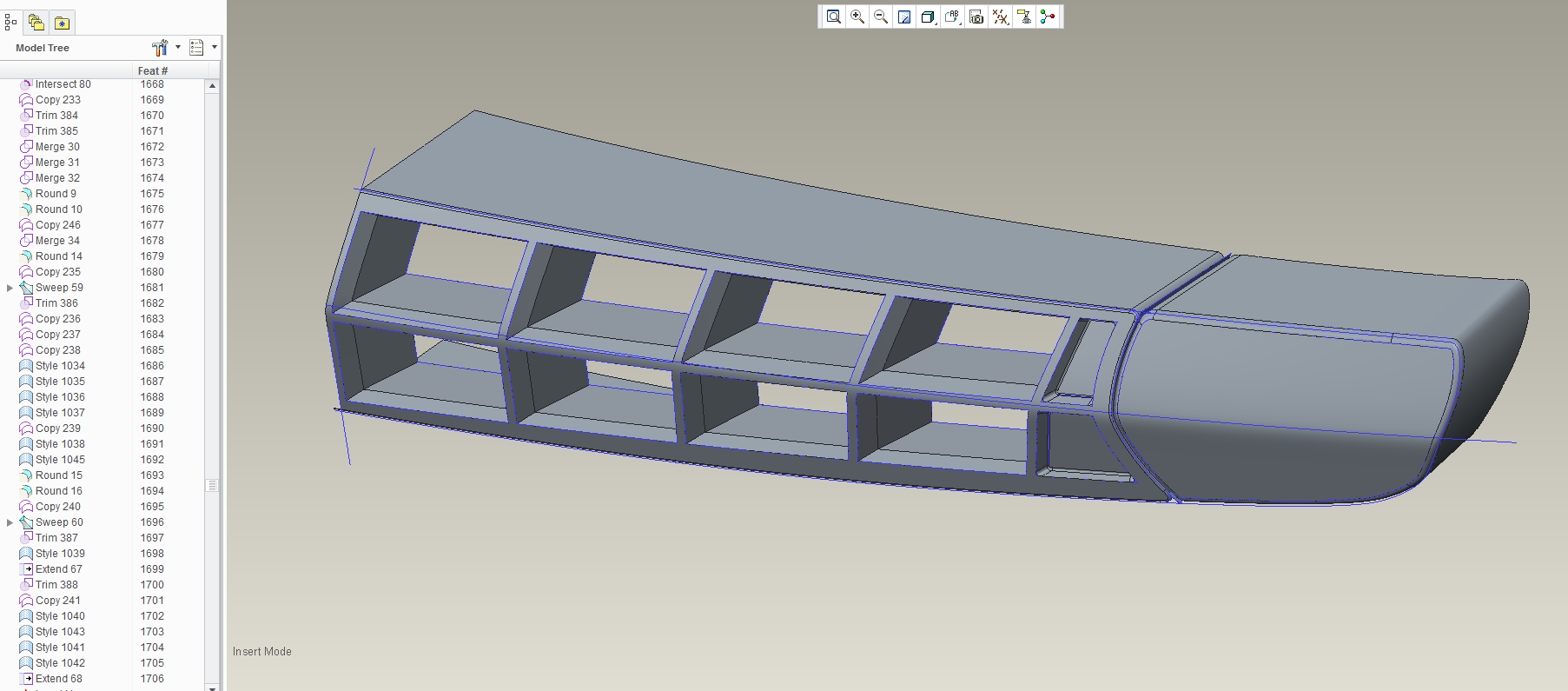Image resolution: width=1568 pixels, height=691 pixels.
Task: Click the Trim 387 feature icon
Action: [x=26, y=538]
